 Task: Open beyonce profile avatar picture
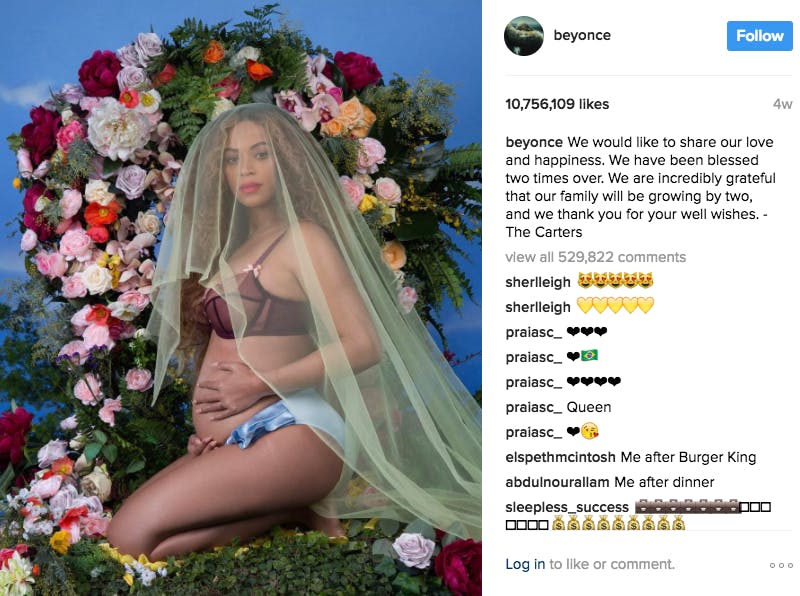[x=523, y=36]
